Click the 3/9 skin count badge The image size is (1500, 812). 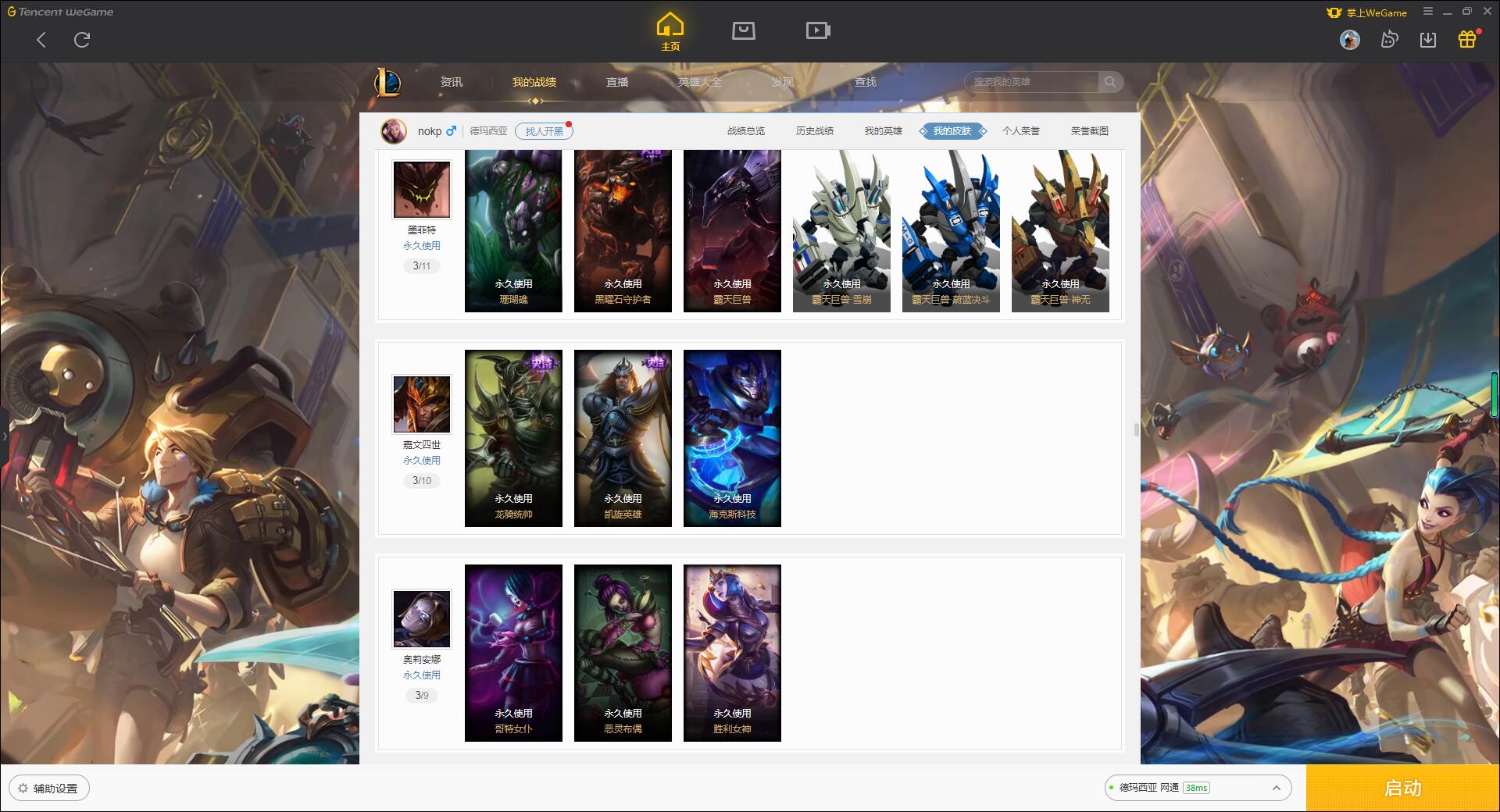pos(422,696)
